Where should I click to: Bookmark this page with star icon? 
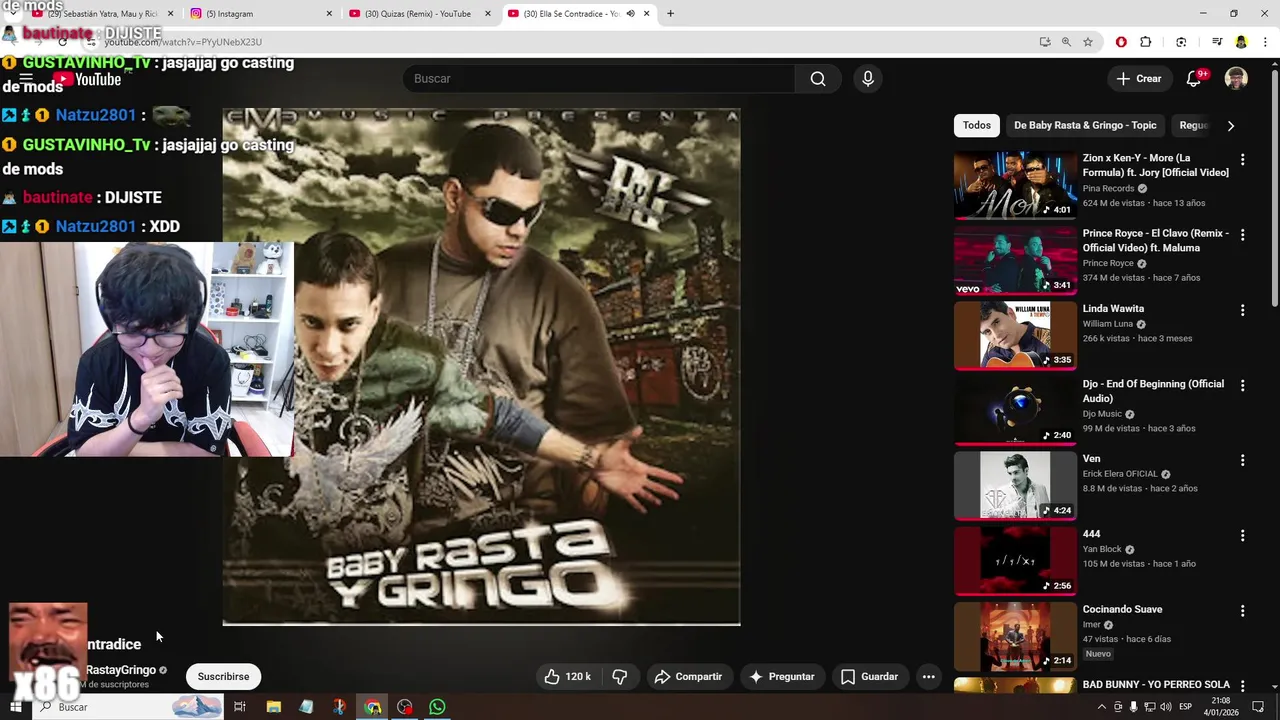[1088, 42]
